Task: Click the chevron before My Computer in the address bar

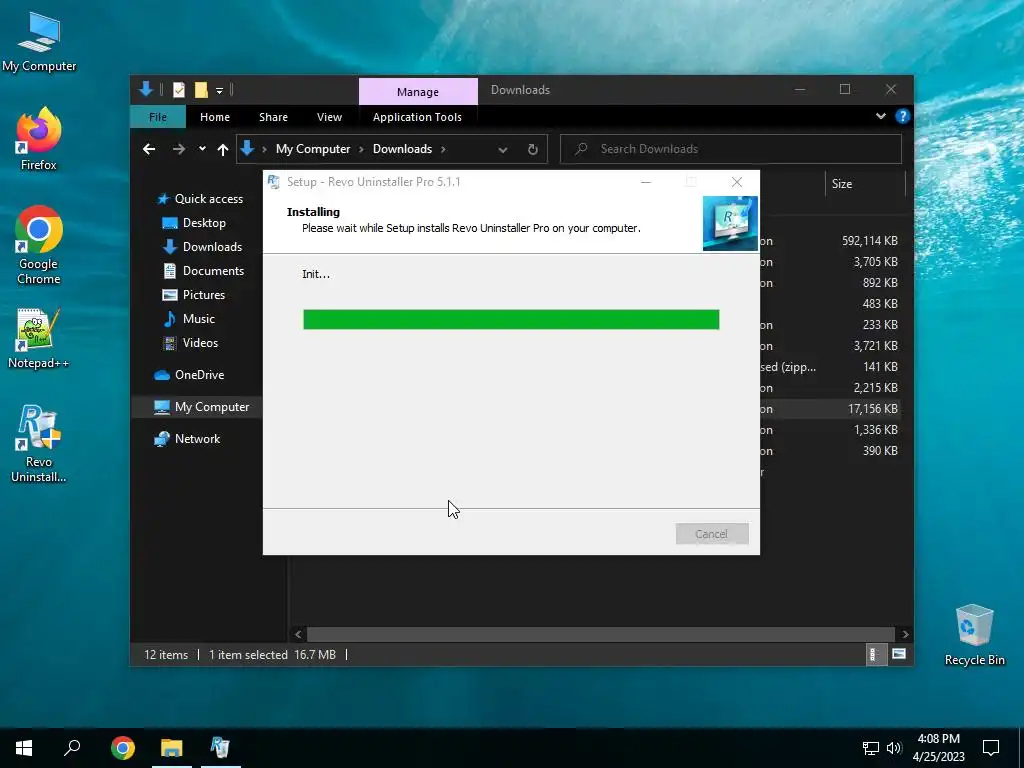Action: (x=264, y=149)
